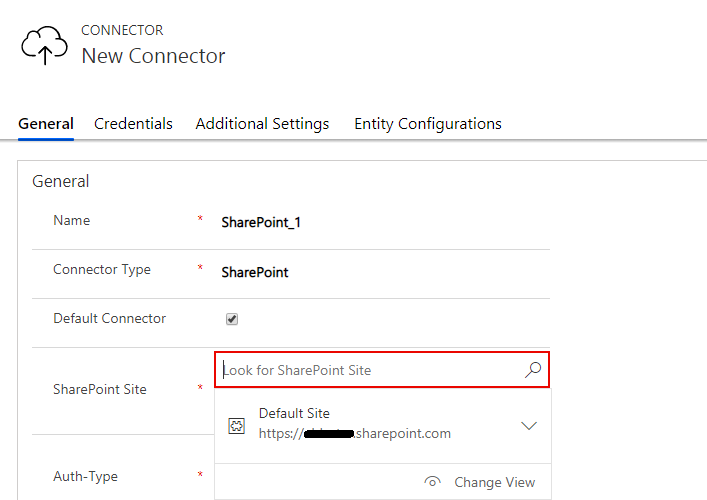707x500 pixels.
Task: Click the General section heading
Action: click(60, 181)
